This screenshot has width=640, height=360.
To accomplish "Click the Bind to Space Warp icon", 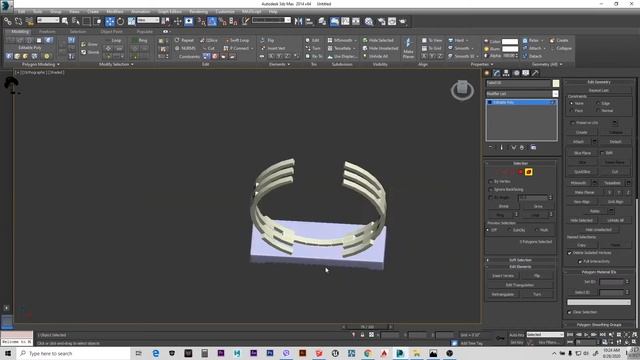I will [x=29, y=21].
